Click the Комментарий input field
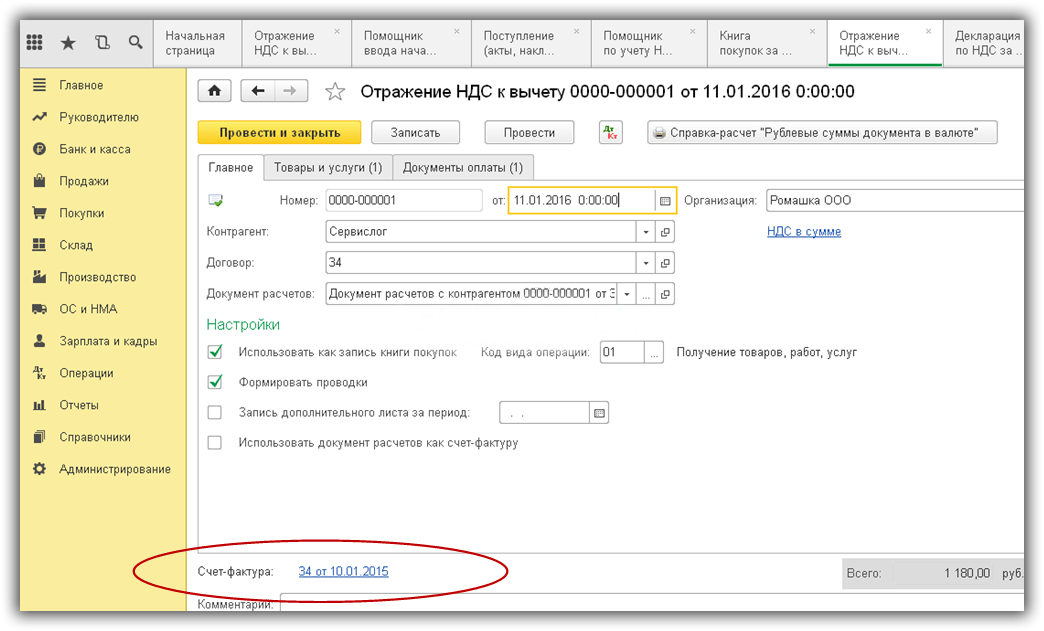 (x=652, y=602)
